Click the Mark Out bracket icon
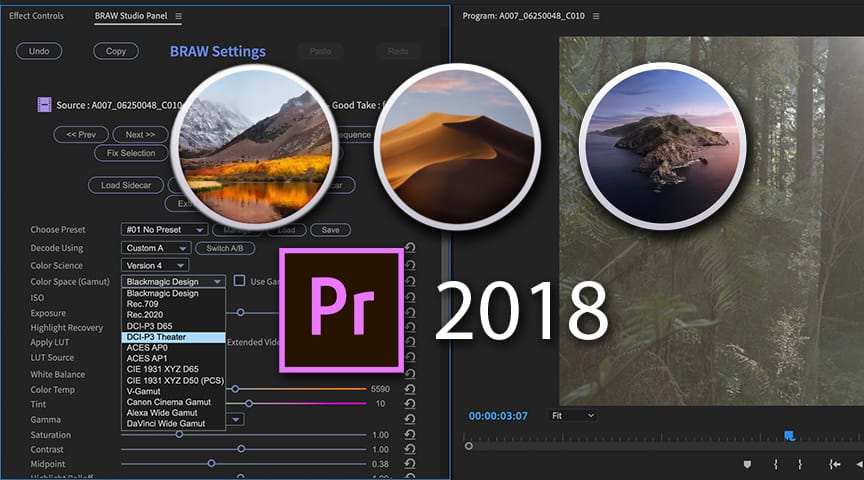Viewport: 864px width, 480px height. [800, 464]
